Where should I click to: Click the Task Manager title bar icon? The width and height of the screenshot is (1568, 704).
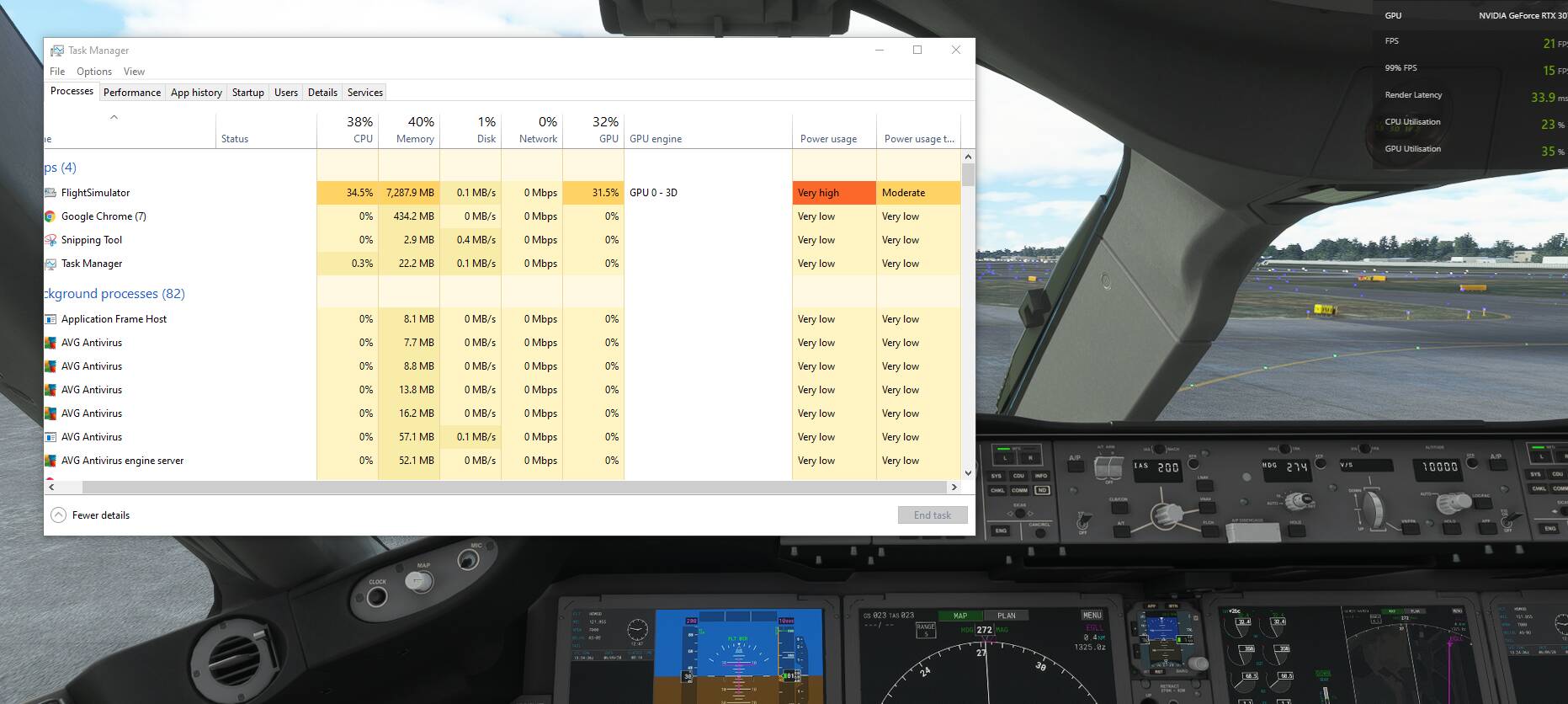tap(57, 51)
